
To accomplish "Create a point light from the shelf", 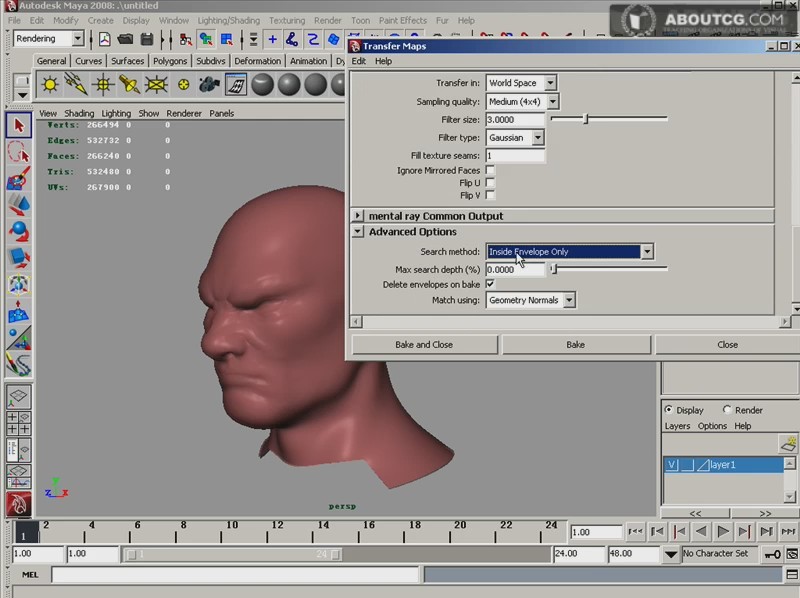I will [103, 84].
